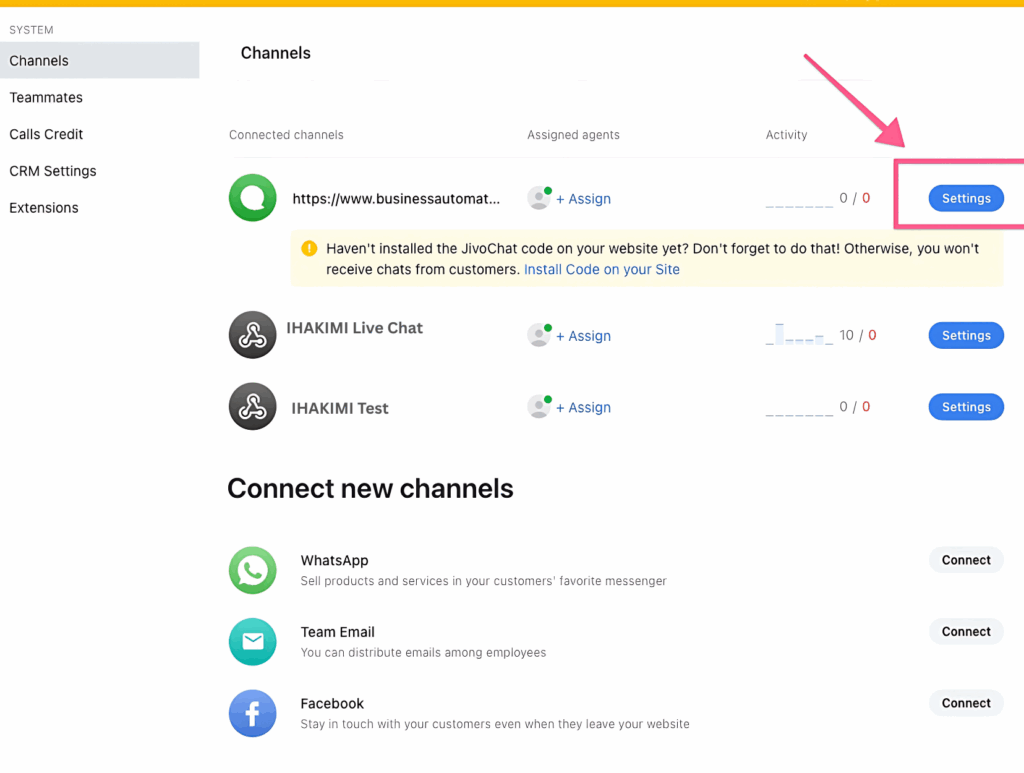
Task: Open Settings for IHAKIMI Live Chat
Action: click(x=965, y=335)
